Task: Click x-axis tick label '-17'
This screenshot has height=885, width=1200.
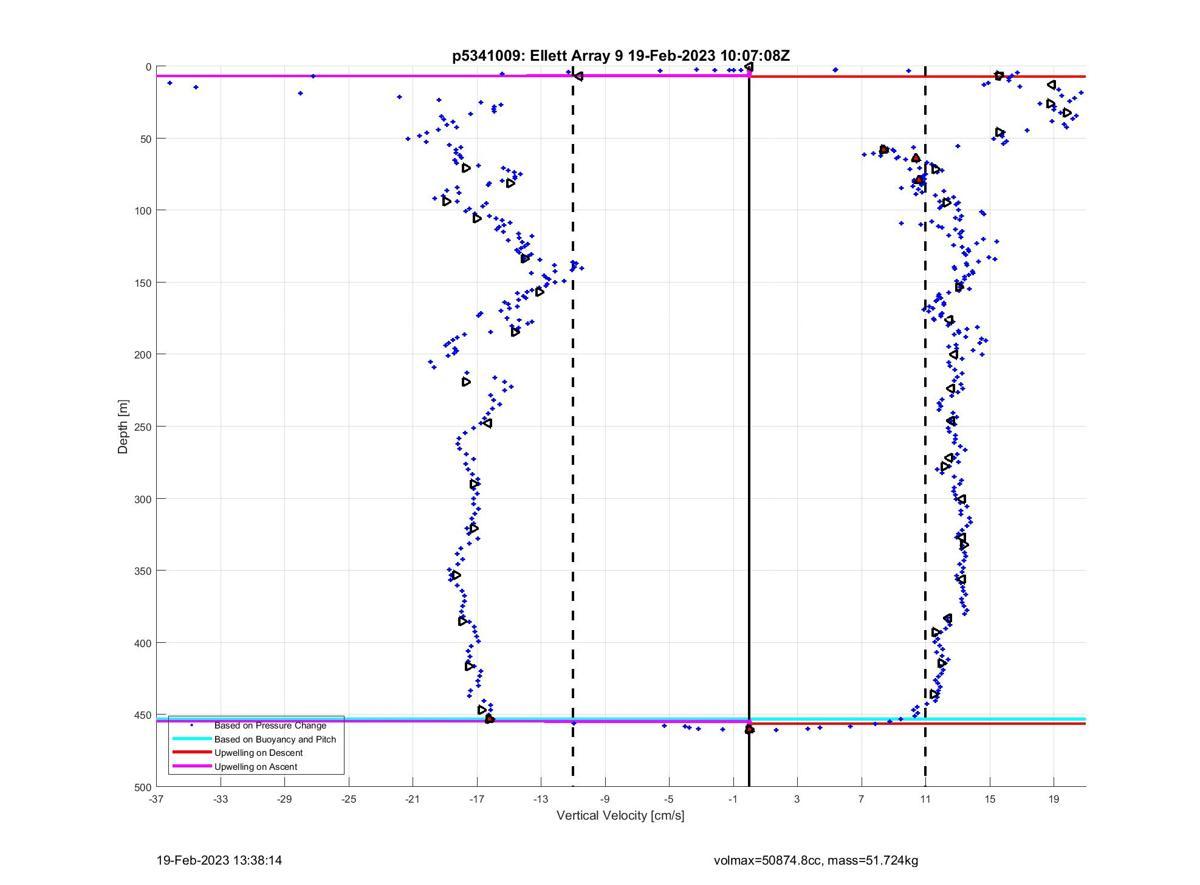Action: click(476, 799)
